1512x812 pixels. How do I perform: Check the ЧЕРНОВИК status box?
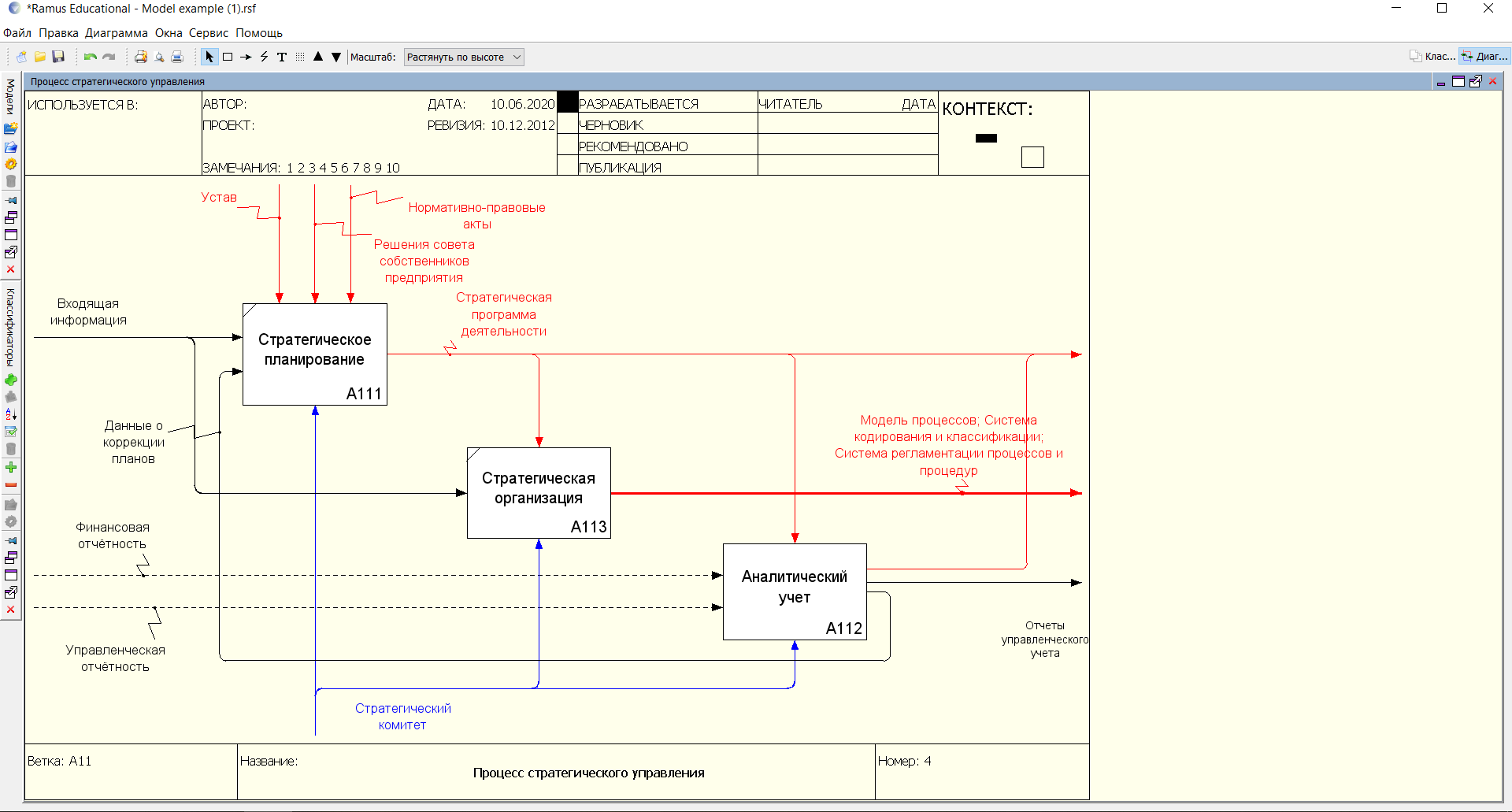(567, 124)
